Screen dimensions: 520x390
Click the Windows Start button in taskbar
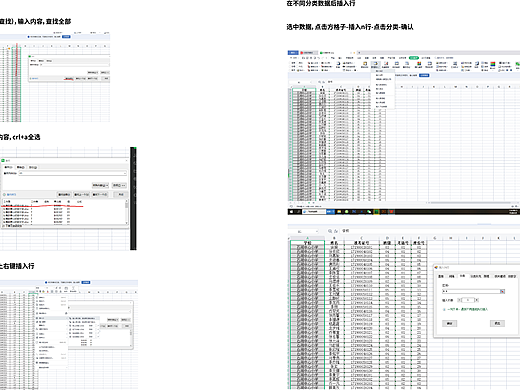pyautogui.click(x=291, y=212)
